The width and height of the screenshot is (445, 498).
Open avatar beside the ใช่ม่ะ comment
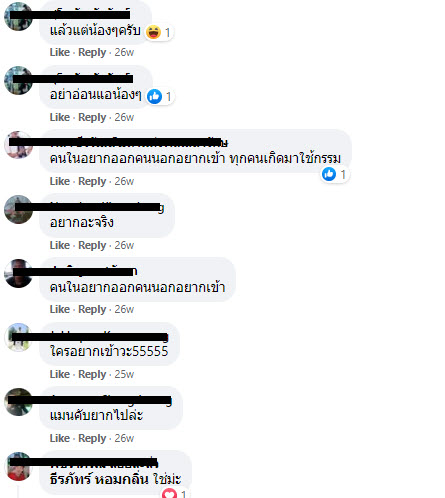18,466
